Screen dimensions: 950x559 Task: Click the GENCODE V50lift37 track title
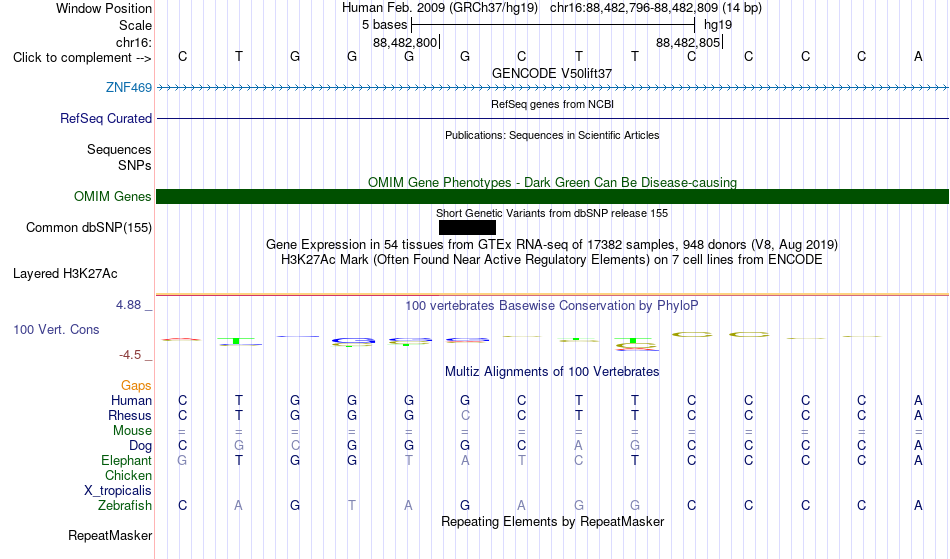(552, 73)
